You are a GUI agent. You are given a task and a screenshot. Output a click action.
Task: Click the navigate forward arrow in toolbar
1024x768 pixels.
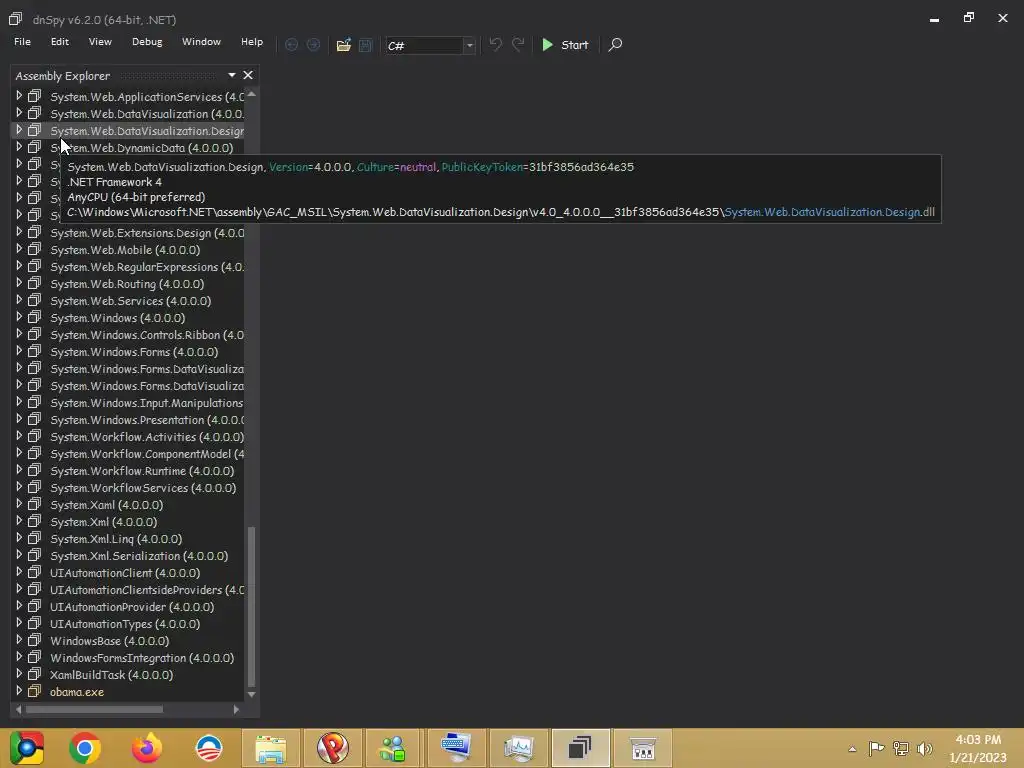point(313,44)
